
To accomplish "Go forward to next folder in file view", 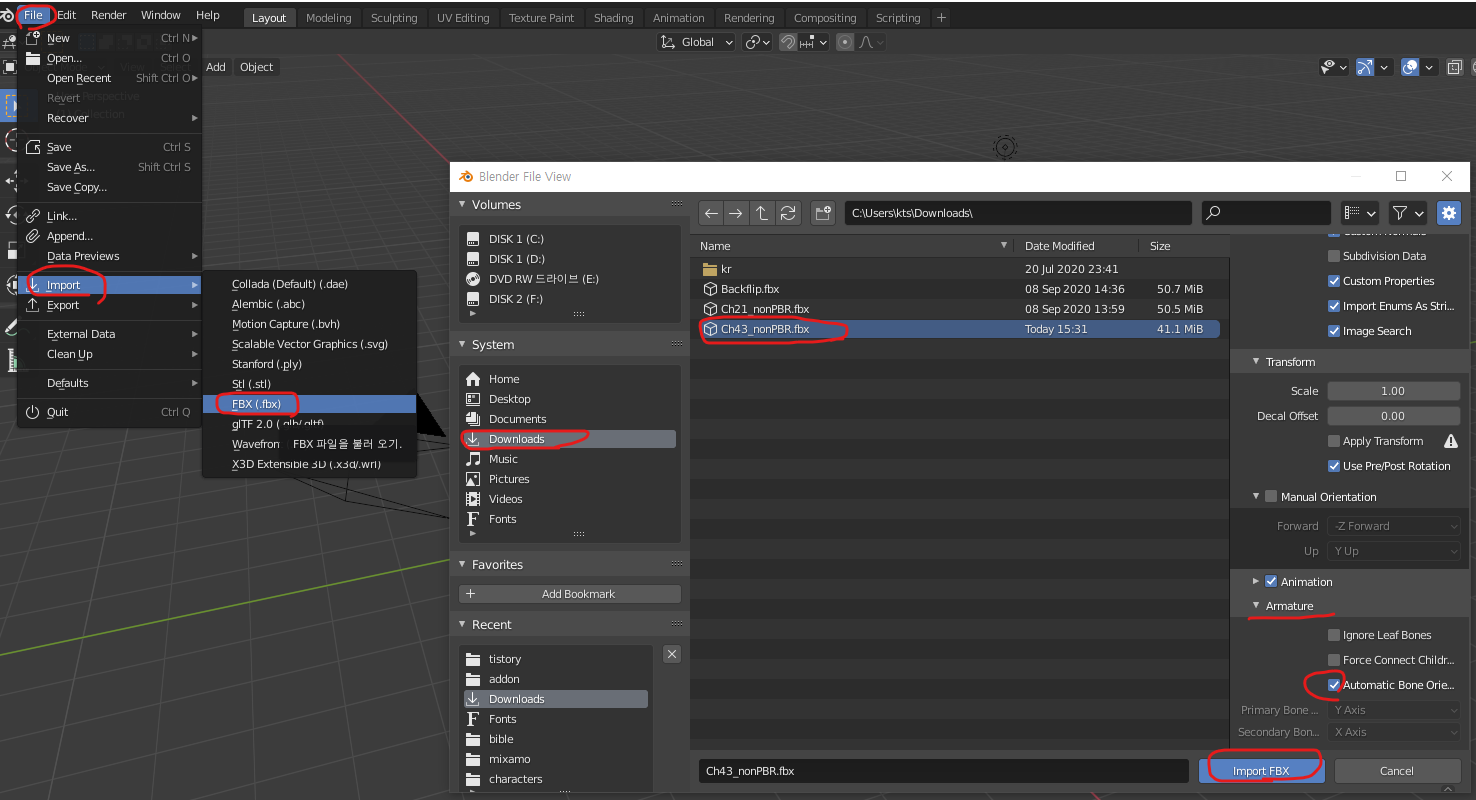I will click(736, 213).
